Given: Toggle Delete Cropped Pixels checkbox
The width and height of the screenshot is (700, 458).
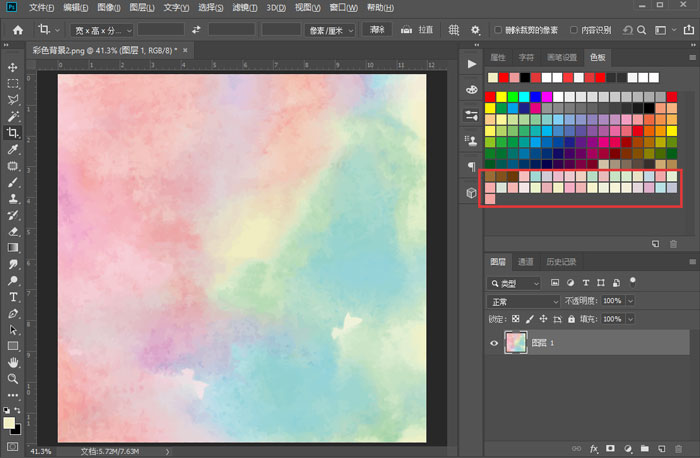Looking at the screenshot, I should tap(498, 30).
